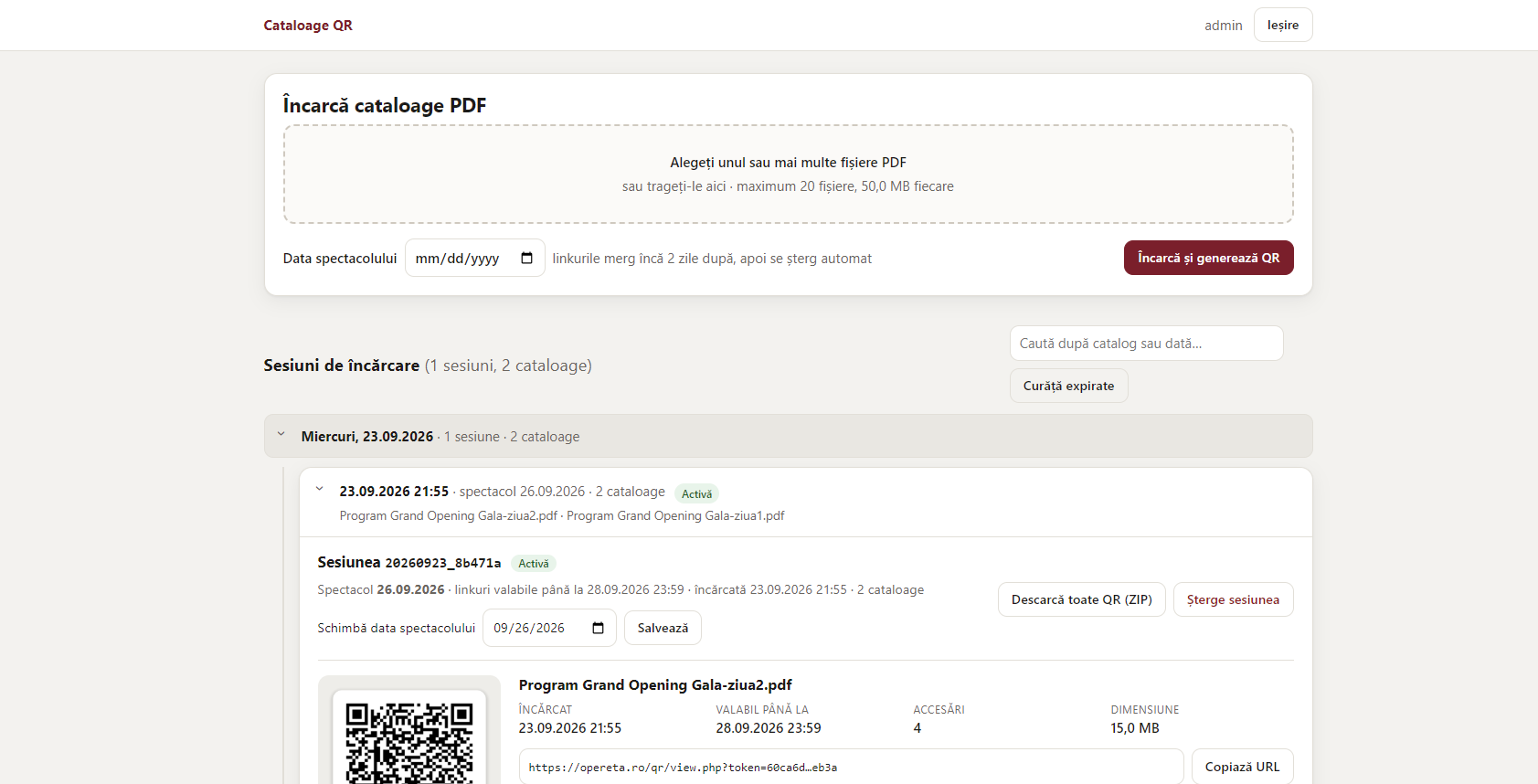Click the Sesiuni de încărcare heading

[341, 366]
